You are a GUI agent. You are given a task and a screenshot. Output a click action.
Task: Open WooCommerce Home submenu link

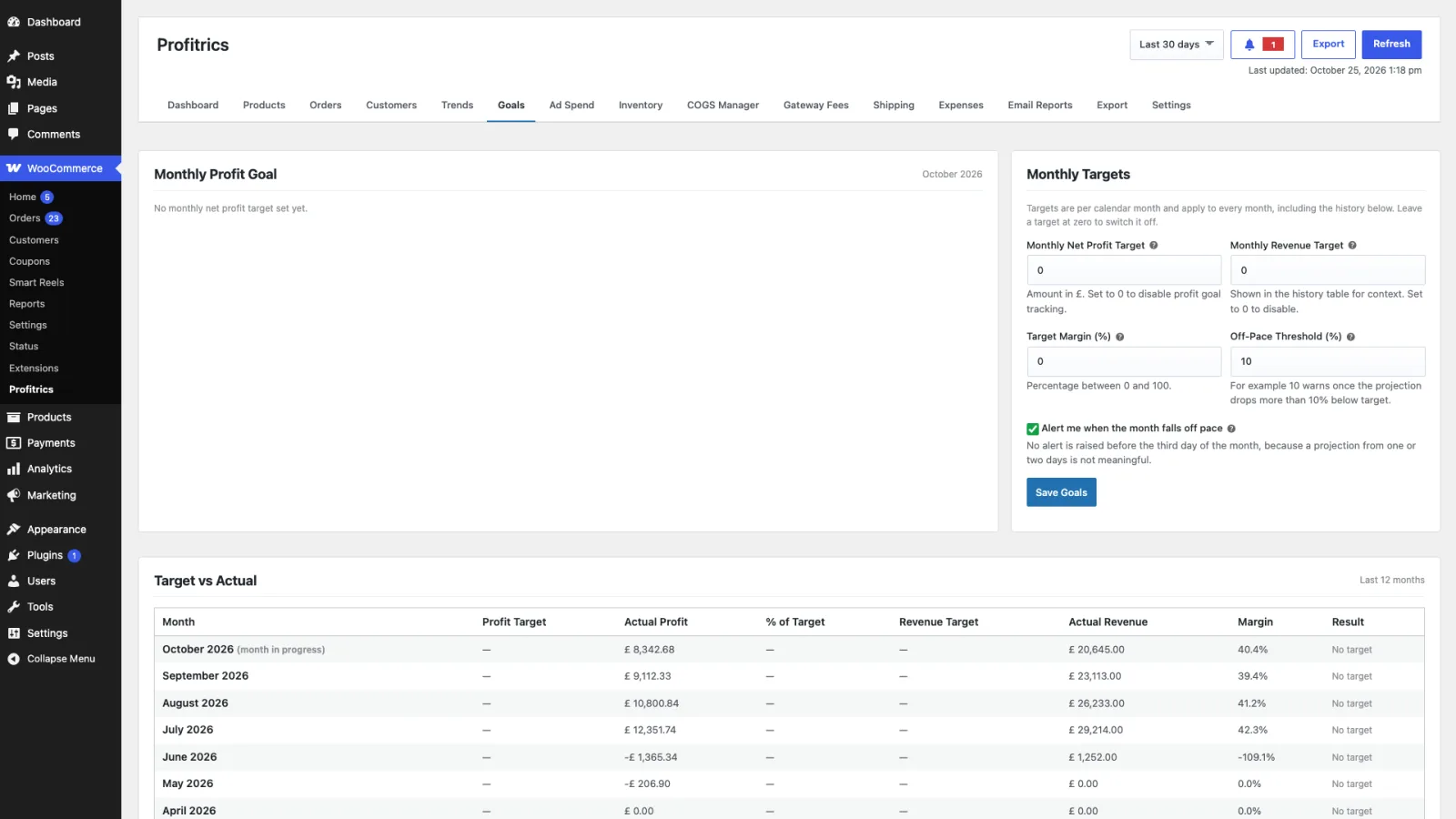pyautogui.click(x=23, y=197)
